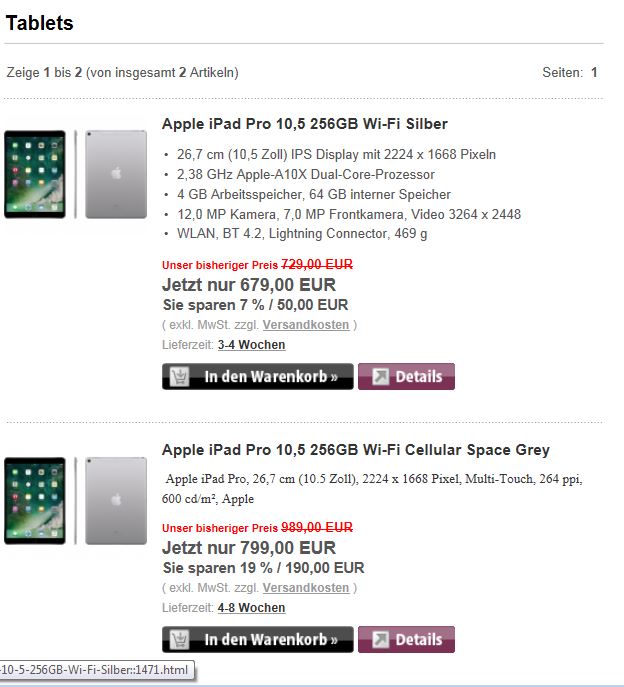The height and width of the screenshot is (687, 624).
Task: Open the 4-8 Wochen delivery time link
Action: point(251,608)
